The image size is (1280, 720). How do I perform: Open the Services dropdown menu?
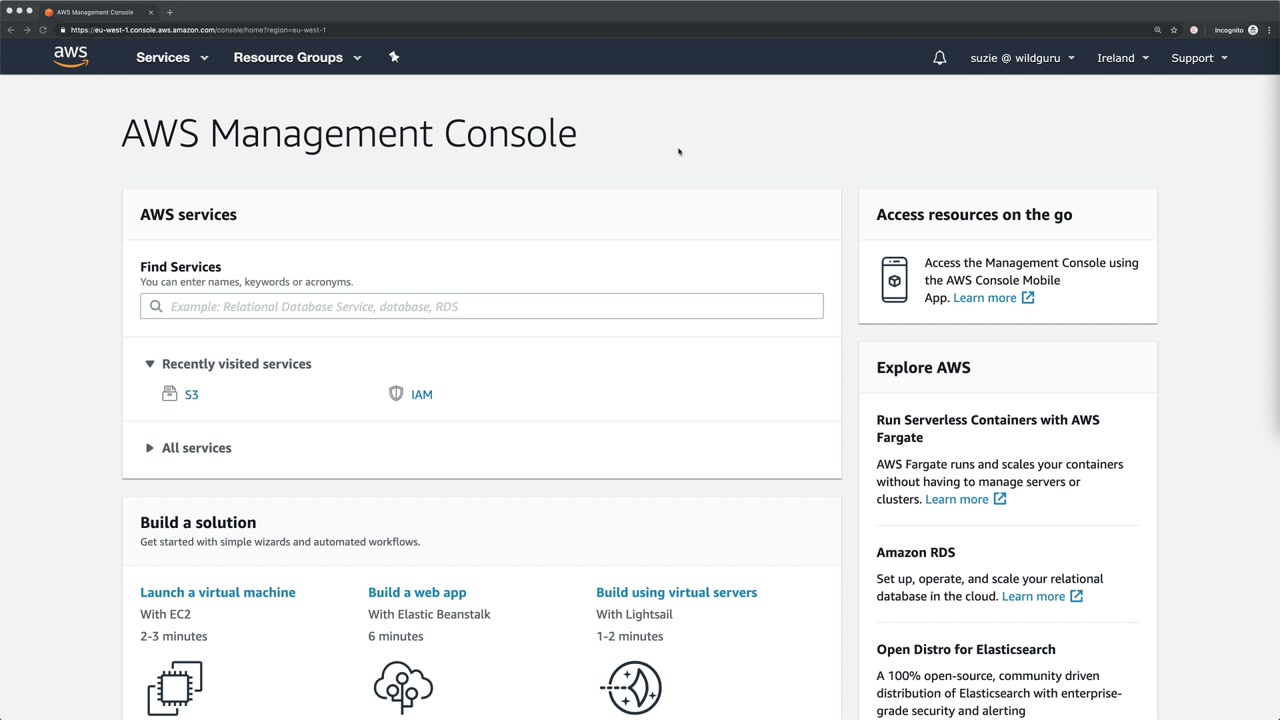[172, 58]
